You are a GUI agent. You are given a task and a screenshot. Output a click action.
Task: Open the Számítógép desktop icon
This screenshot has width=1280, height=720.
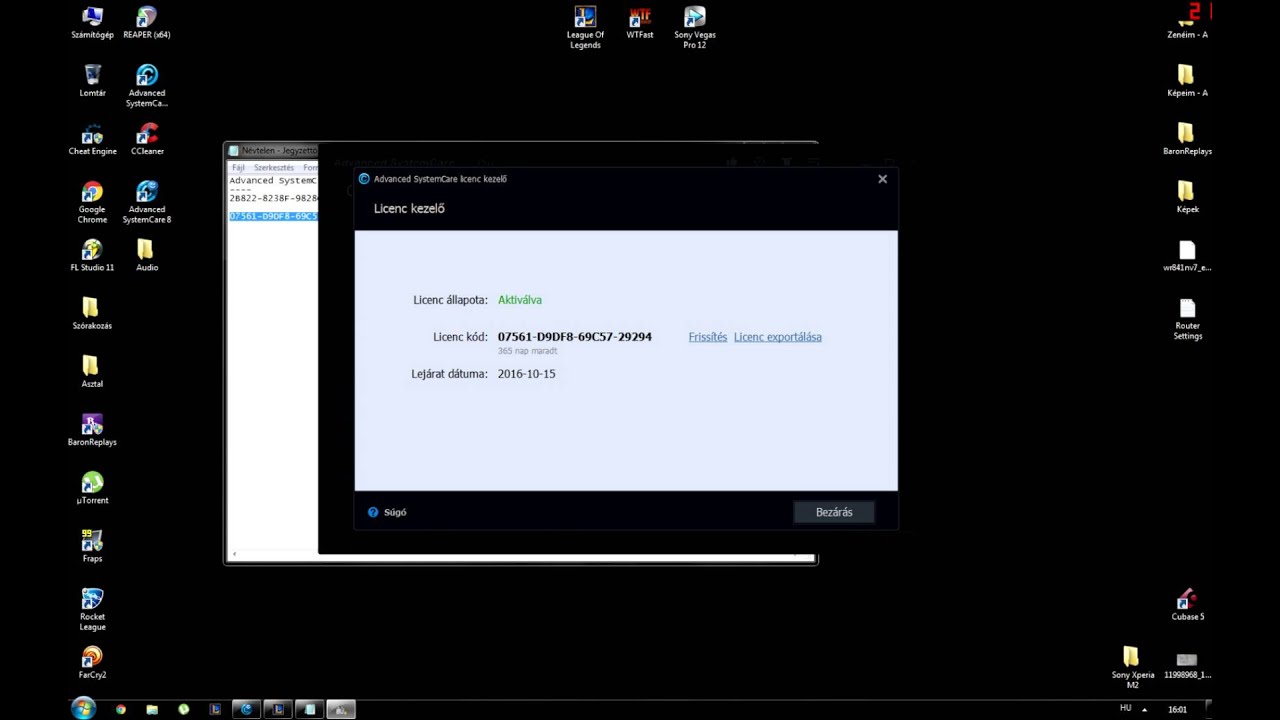click(92, 22)
